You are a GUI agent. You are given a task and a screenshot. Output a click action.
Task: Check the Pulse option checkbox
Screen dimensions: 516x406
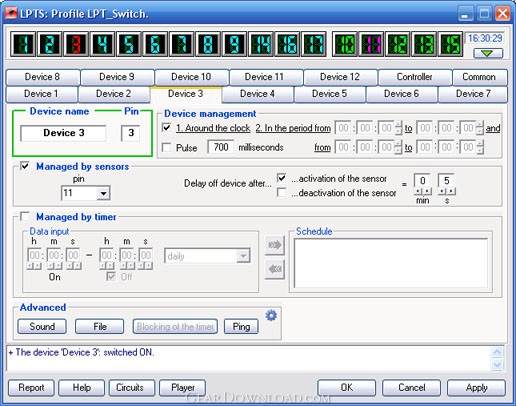tap(166, 147)
